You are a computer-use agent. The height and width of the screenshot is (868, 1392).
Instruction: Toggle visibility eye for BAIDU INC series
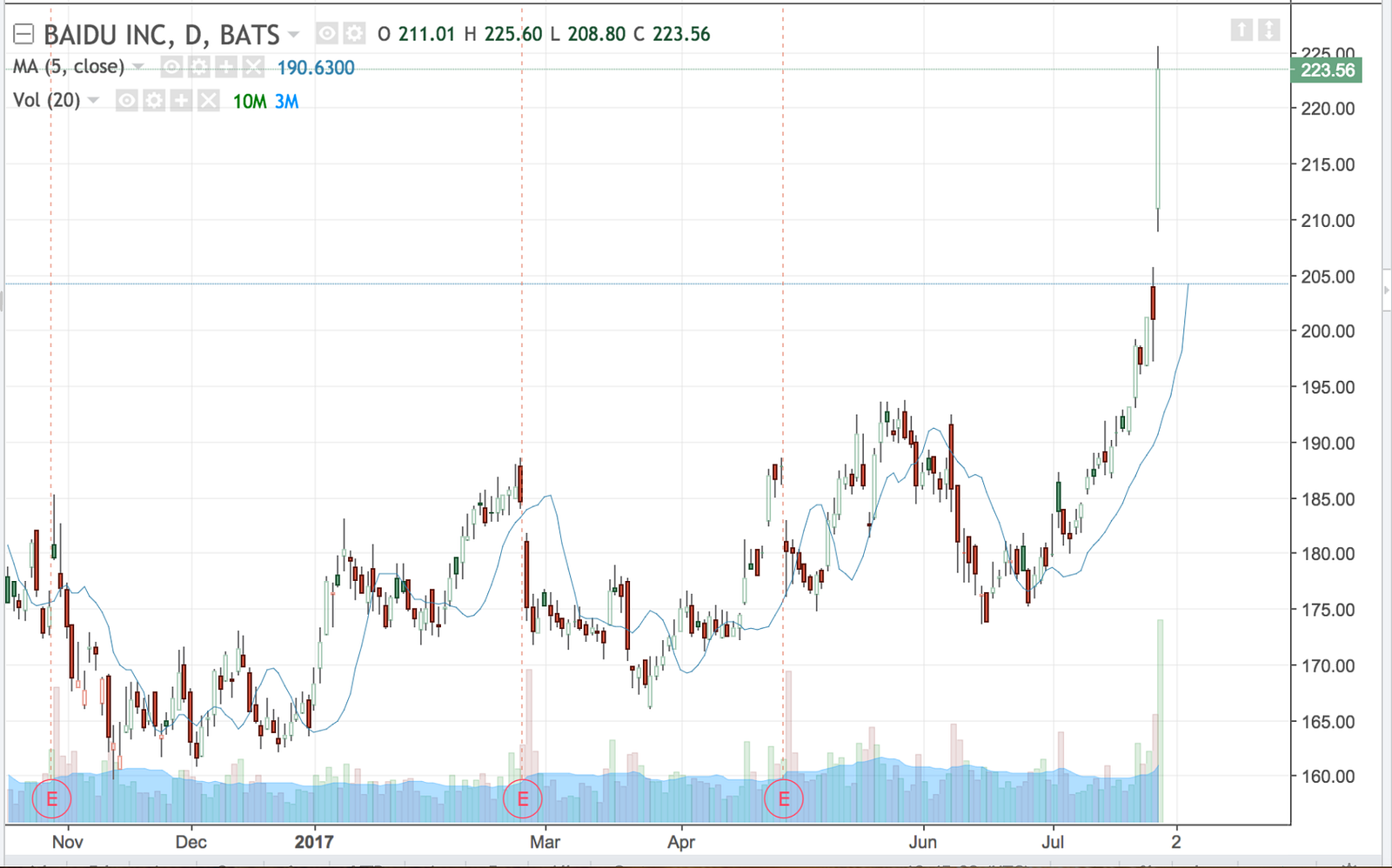coord(326,34)
